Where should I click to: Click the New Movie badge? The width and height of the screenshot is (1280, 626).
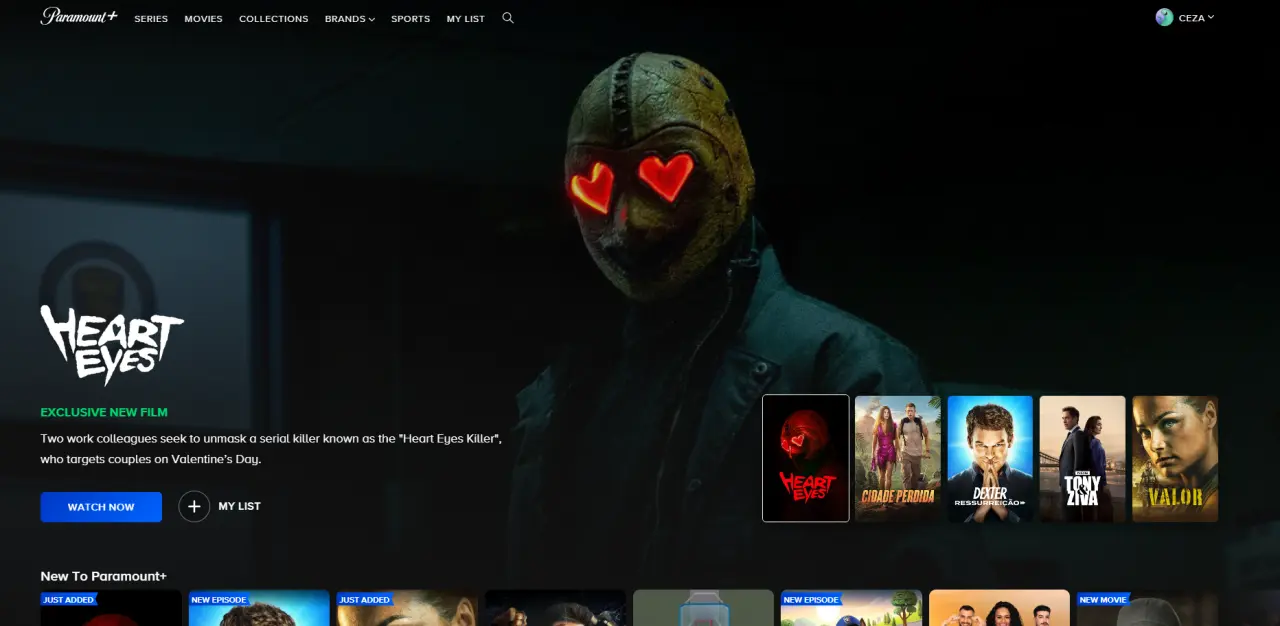tap(1103, 599)
